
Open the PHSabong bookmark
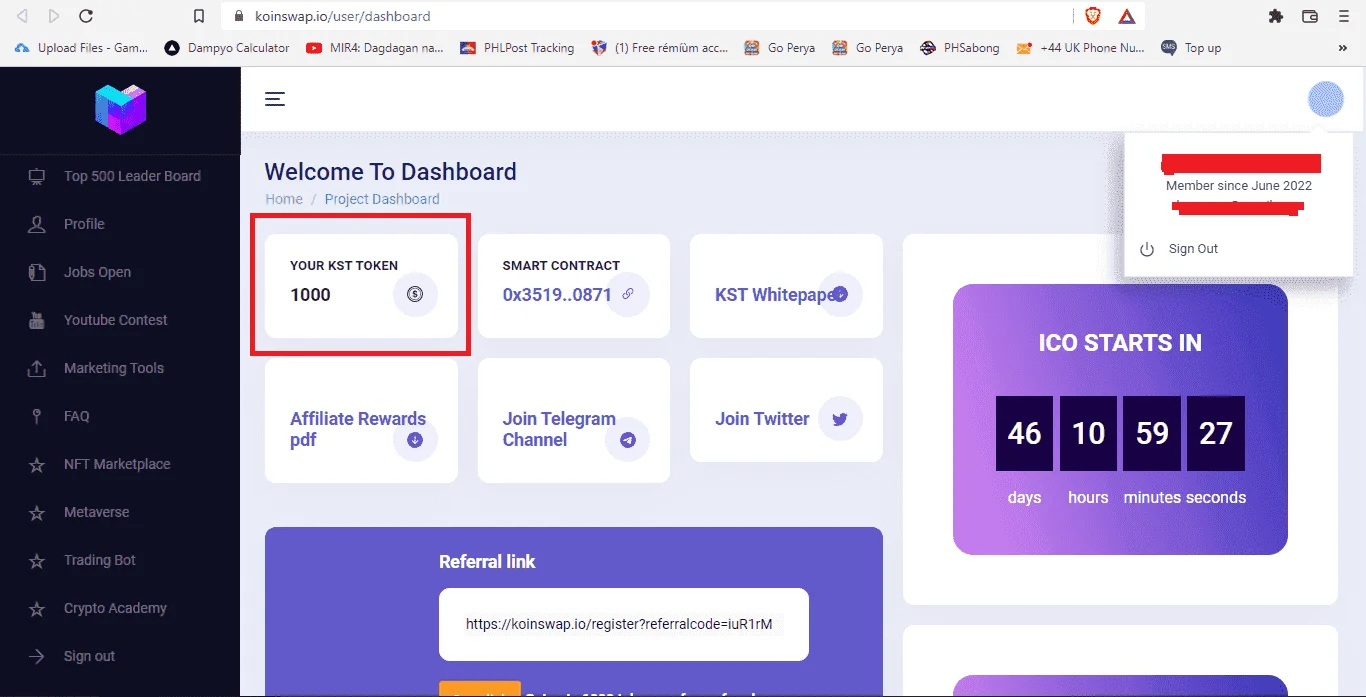(959, 48)
